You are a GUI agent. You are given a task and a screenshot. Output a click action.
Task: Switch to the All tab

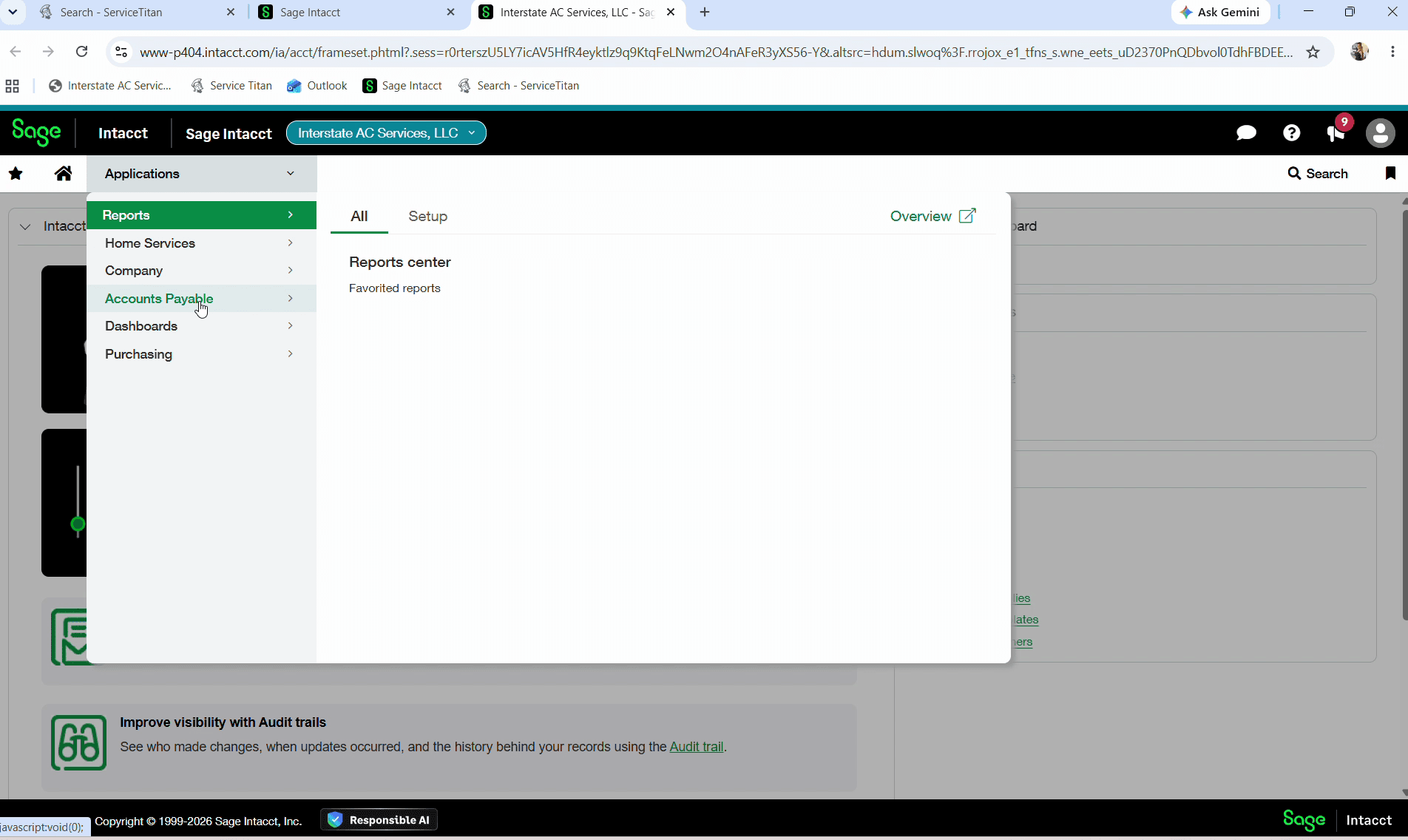click(x=359, y=216)
